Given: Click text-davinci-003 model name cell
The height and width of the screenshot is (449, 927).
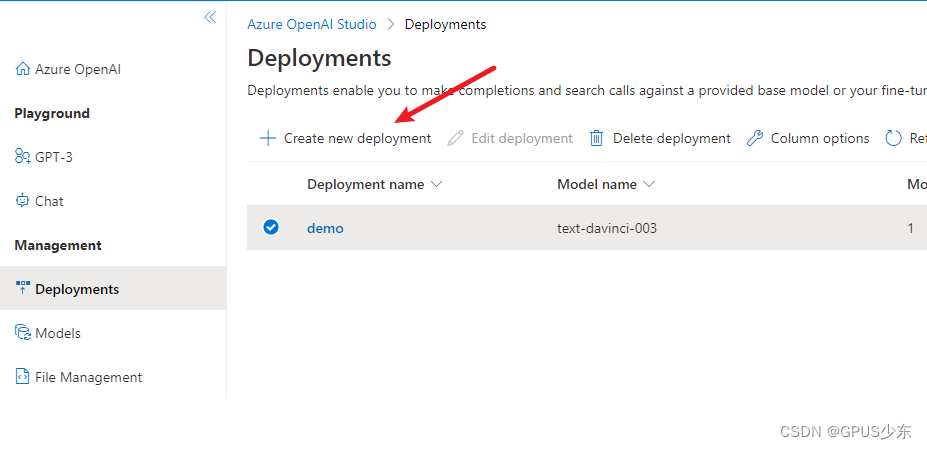Looking at the screenshot, I should tap(607, 228).
